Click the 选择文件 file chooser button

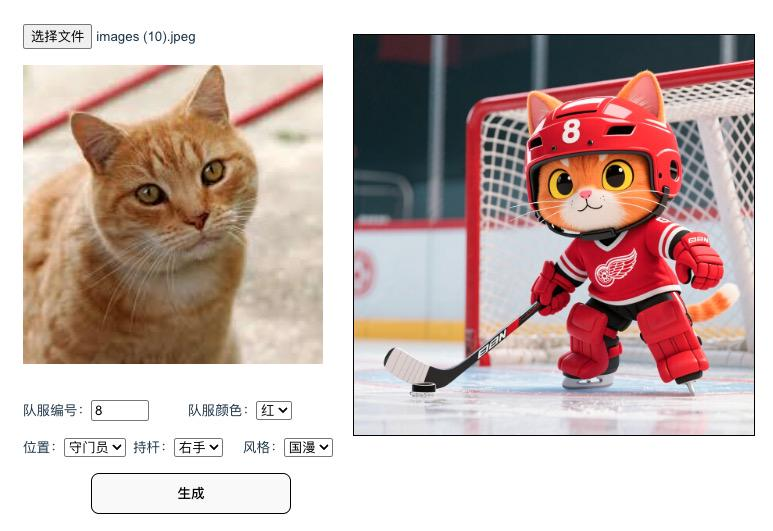tap(57, 36)
